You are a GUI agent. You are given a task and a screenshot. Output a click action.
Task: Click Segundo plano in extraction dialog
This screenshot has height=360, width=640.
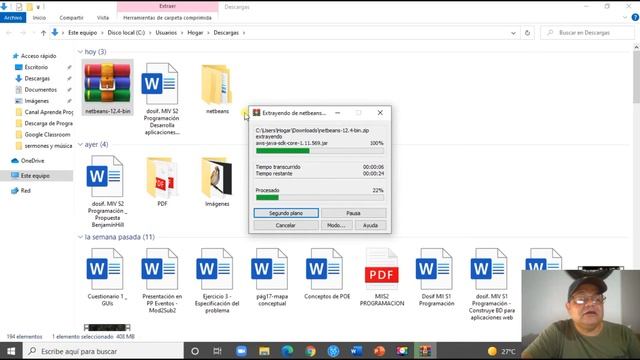tap(286, 213)
